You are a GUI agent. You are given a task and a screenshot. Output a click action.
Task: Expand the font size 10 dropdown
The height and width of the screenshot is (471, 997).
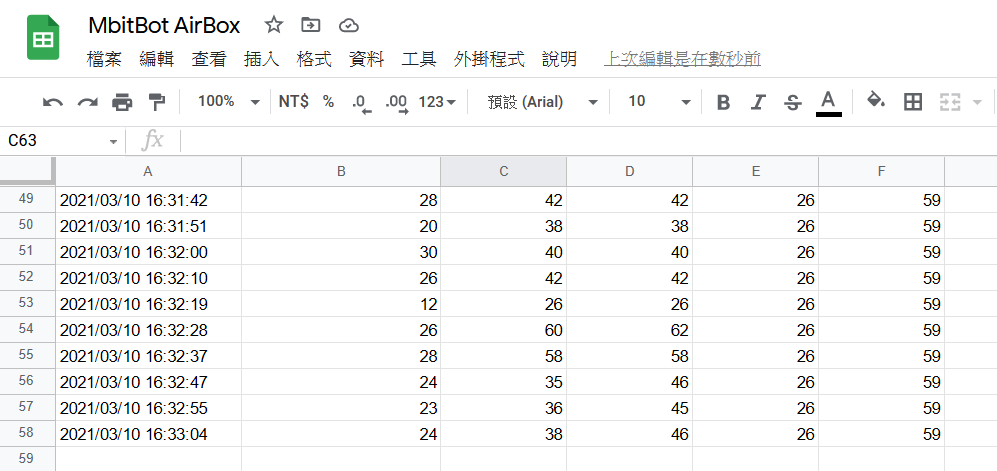coord(659,102)
